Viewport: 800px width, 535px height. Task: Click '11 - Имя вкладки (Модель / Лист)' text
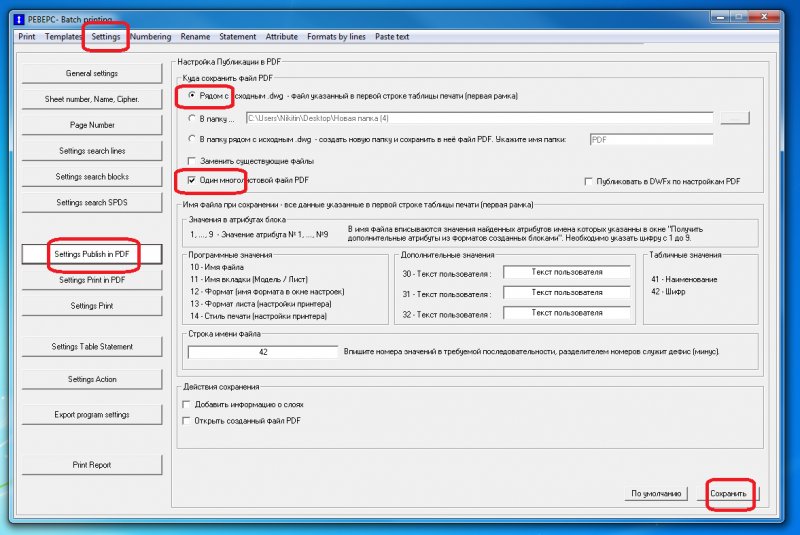(249, 279)
